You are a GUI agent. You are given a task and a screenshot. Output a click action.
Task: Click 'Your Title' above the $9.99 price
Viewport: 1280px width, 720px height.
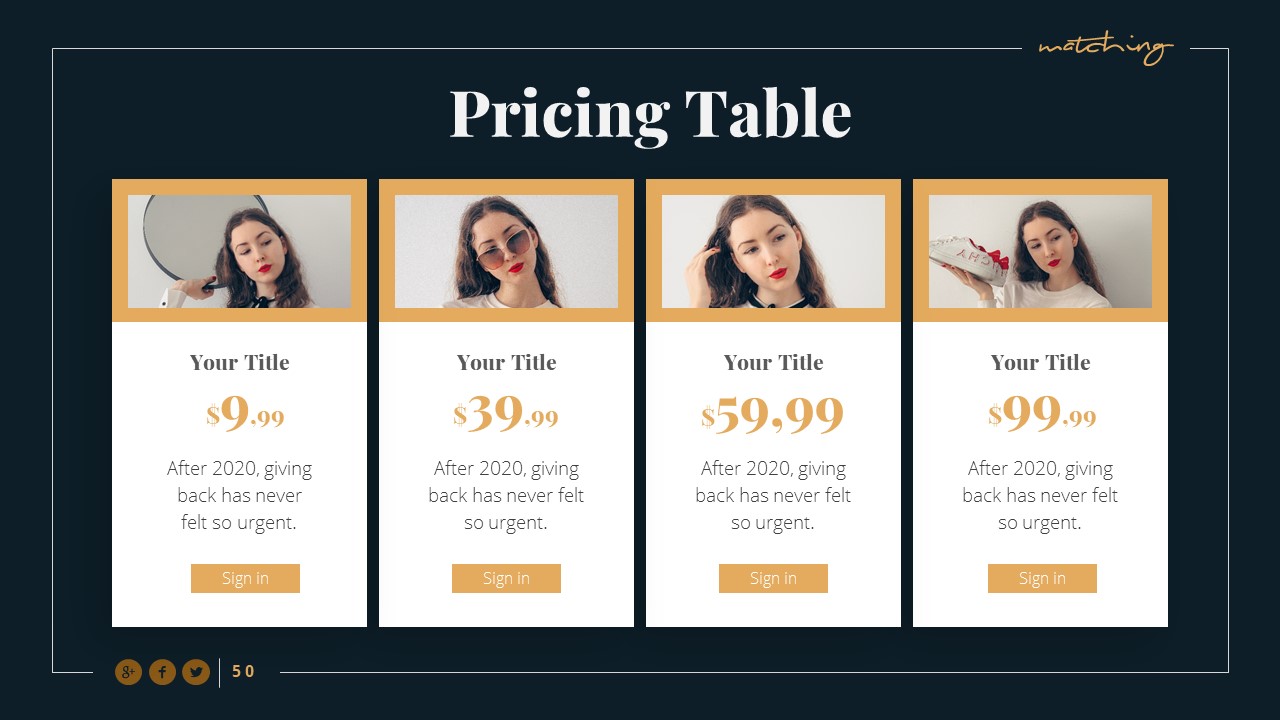(239, 362)
